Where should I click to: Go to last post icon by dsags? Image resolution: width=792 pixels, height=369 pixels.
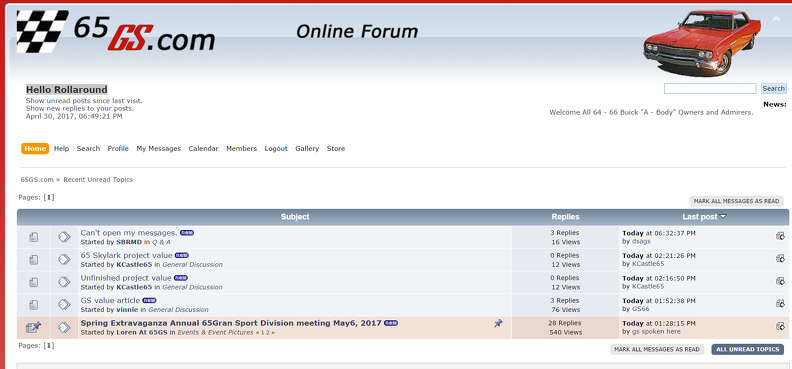780,236
